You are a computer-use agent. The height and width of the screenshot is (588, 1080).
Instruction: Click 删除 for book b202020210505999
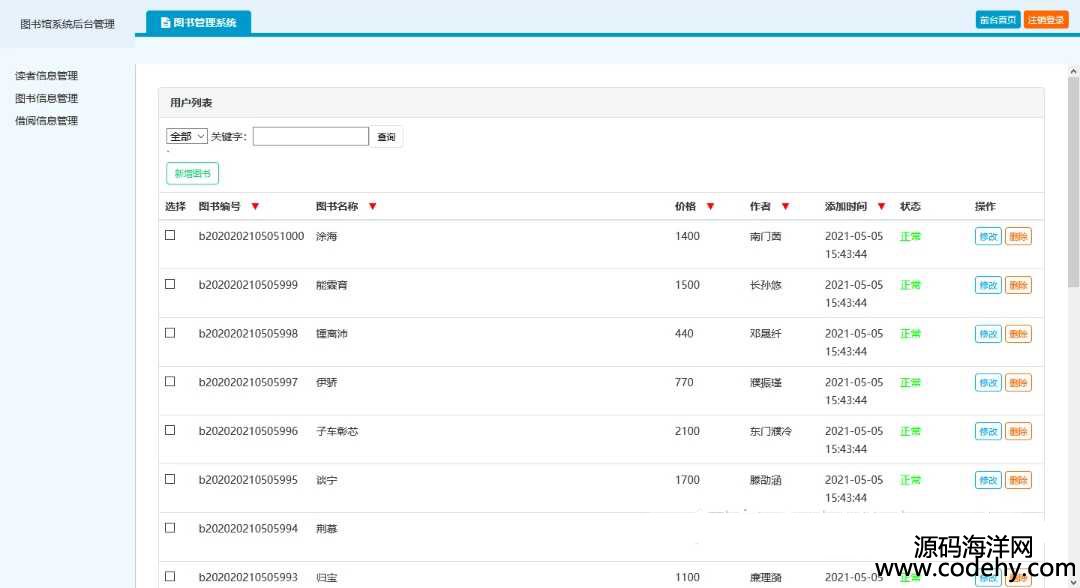pyautogui.click(x=1018, y=285)
